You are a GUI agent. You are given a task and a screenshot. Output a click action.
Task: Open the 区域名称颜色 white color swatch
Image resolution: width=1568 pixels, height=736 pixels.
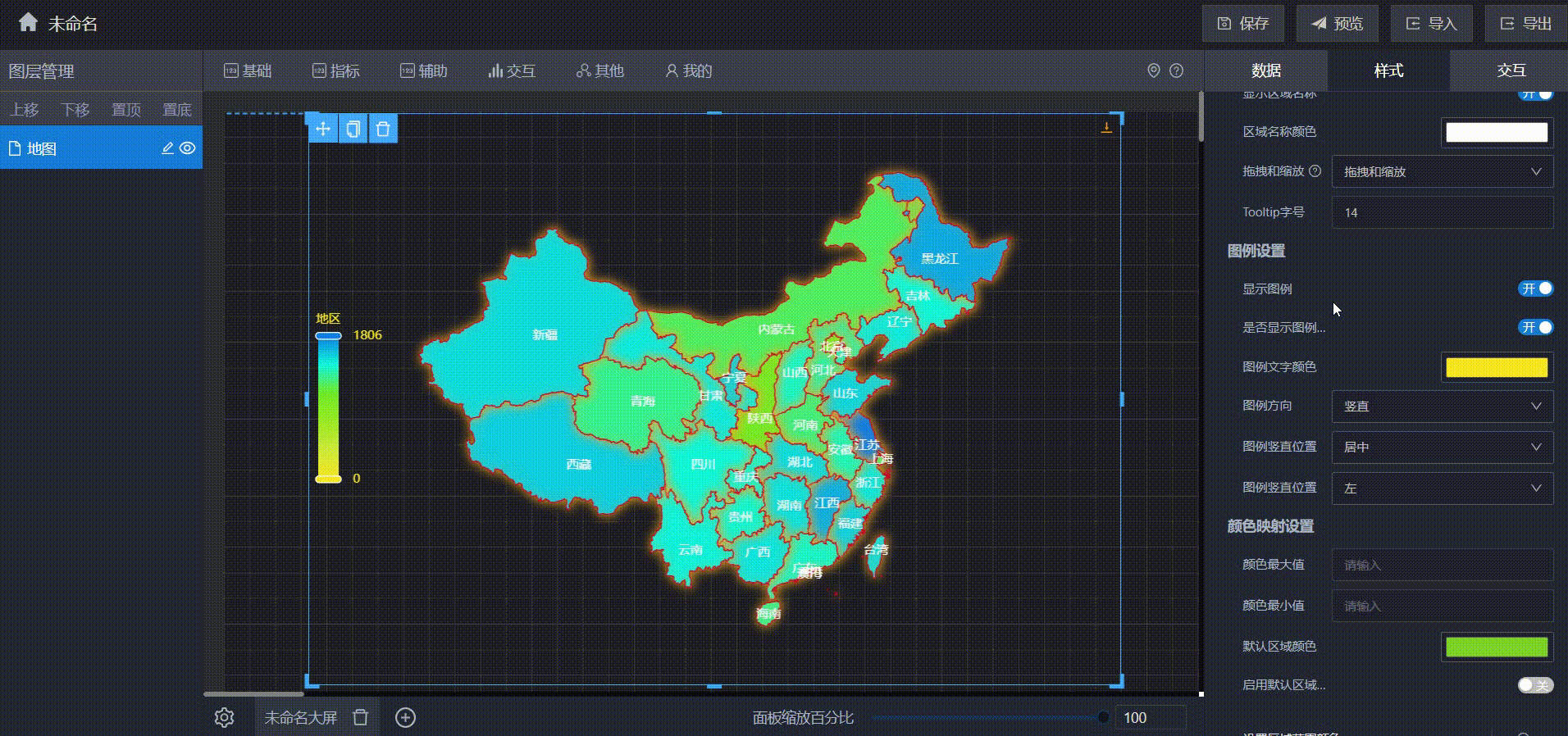(x=1497, y=132)
